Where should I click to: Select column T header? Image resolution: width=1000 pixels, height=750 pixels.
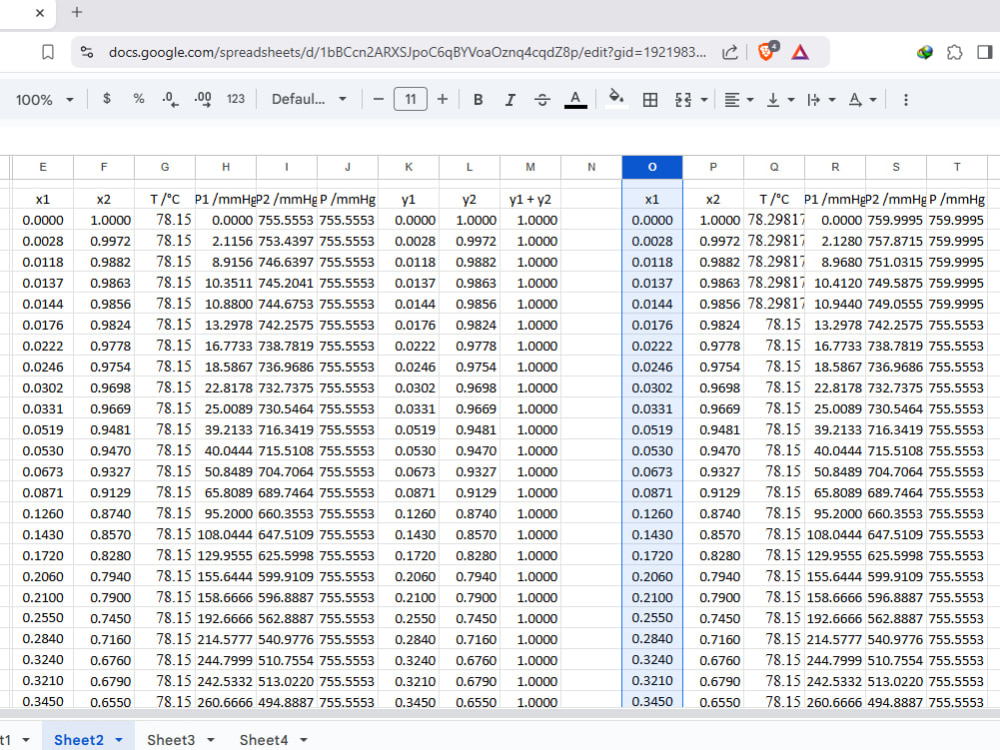tap(957, 167)
